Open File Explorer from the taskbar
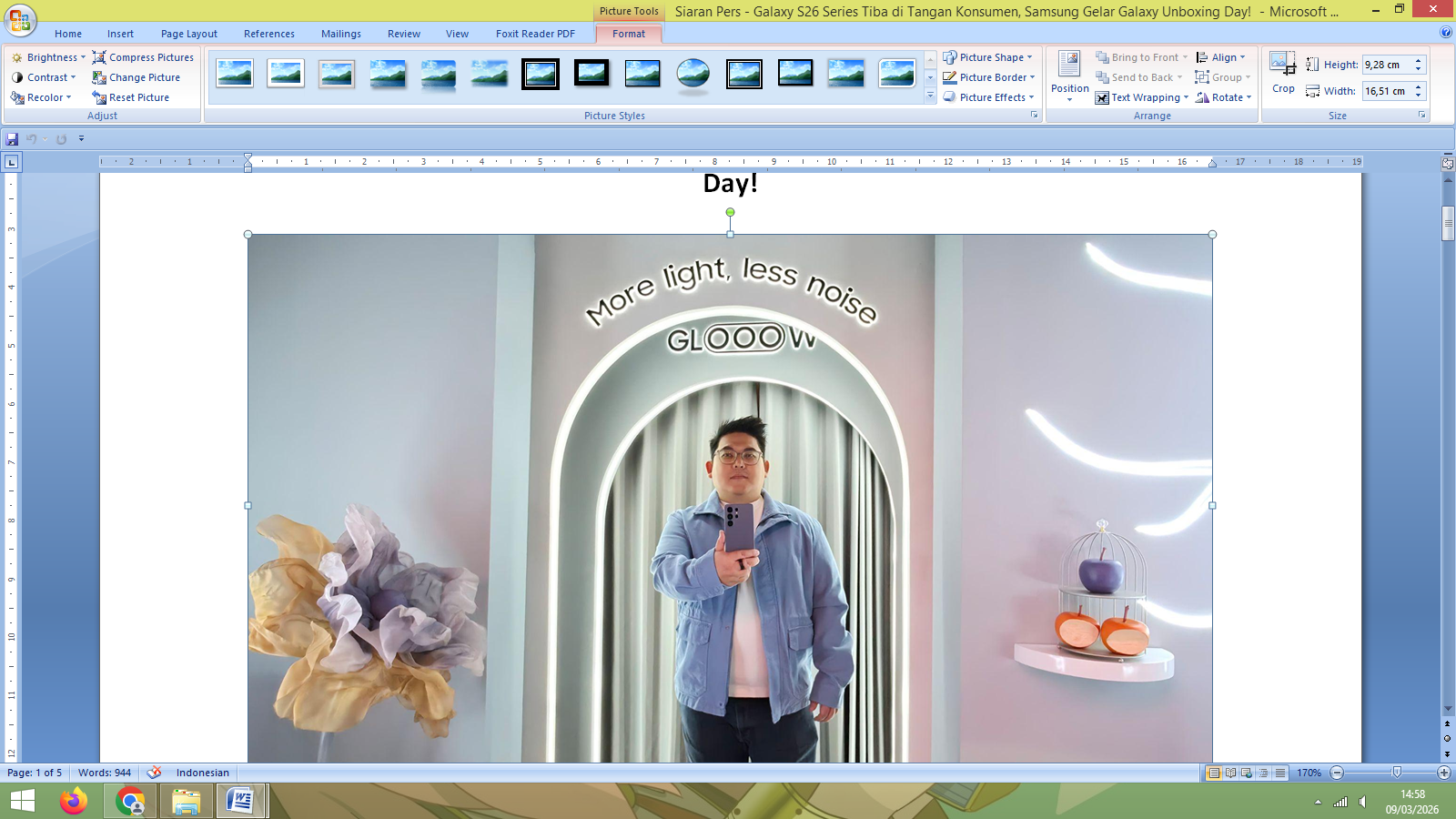1456x819 pixels. click(x=186, y=802)
